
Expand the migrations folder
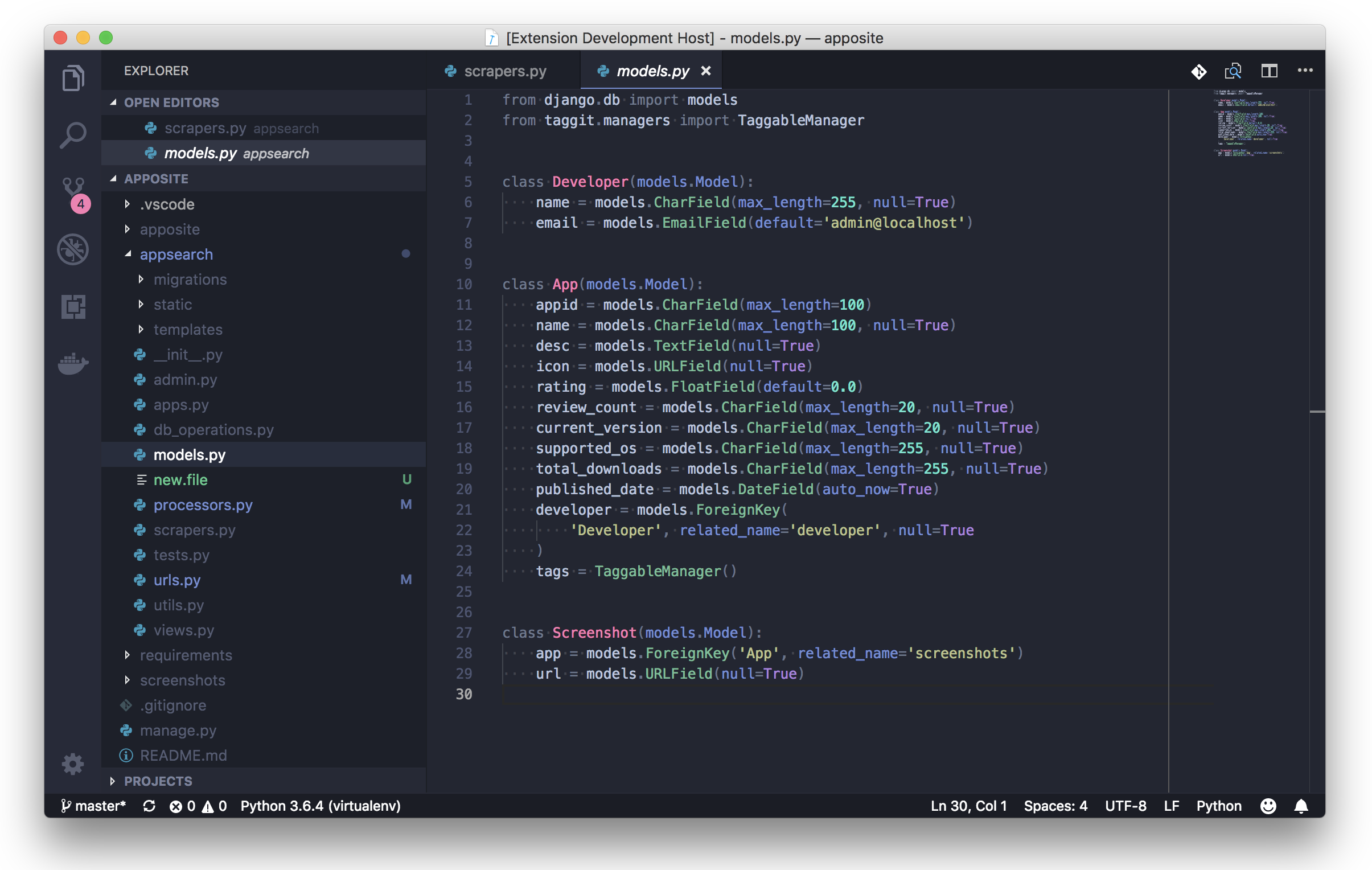click(x=190, y=279)
